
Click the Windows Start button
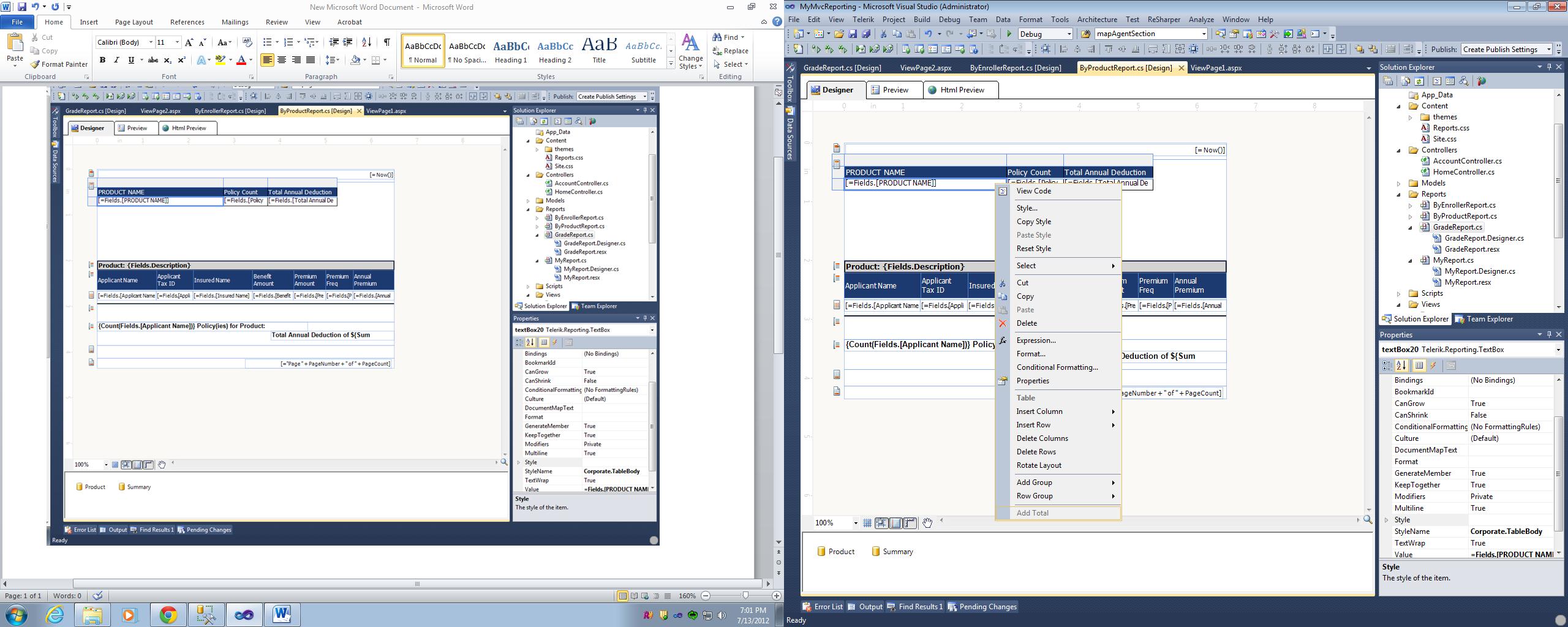pos(17,614)
